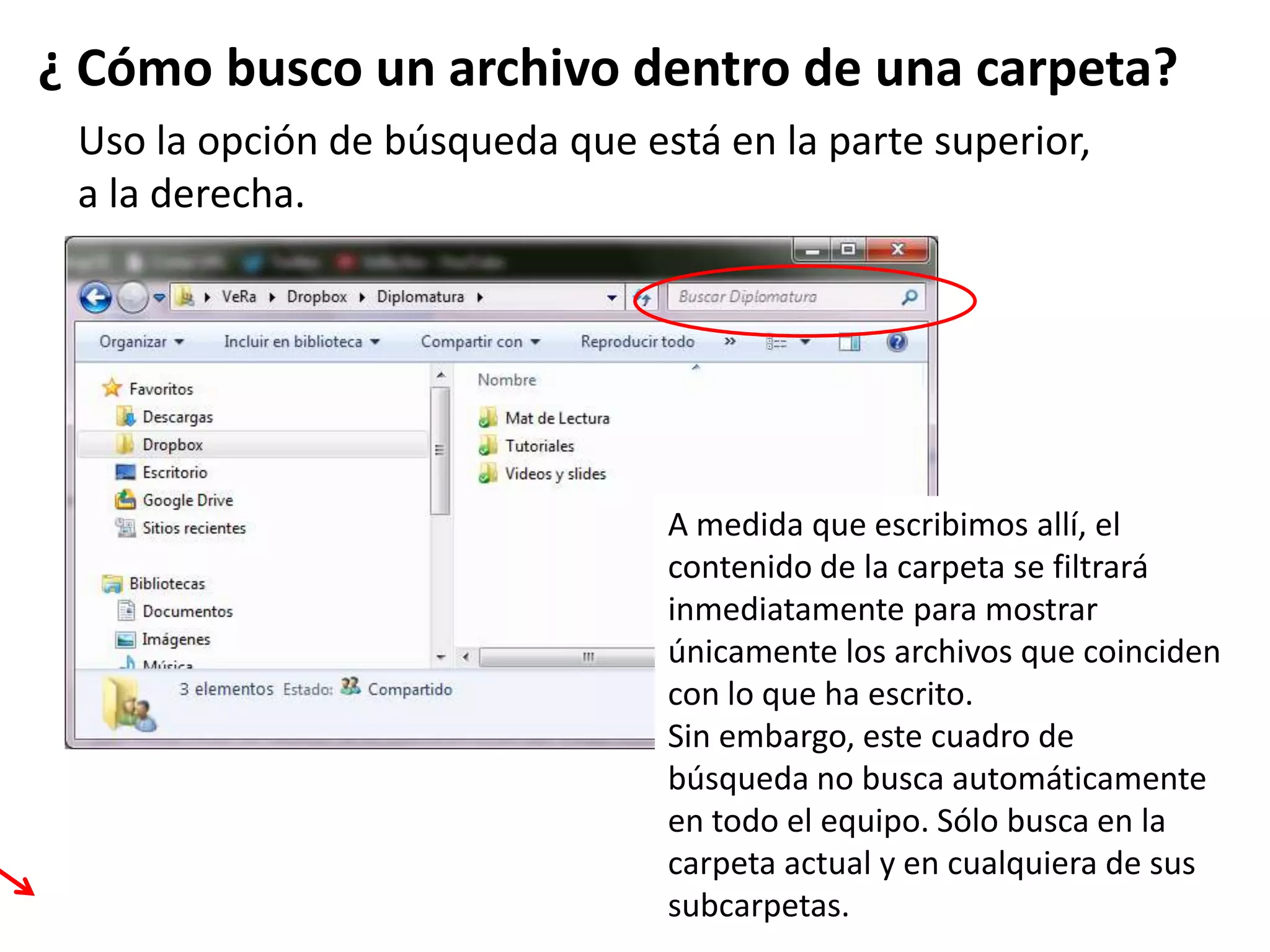Open Escritorio in the navigation pane
The image size is (1270, 952).
click(x=175, y=472)
